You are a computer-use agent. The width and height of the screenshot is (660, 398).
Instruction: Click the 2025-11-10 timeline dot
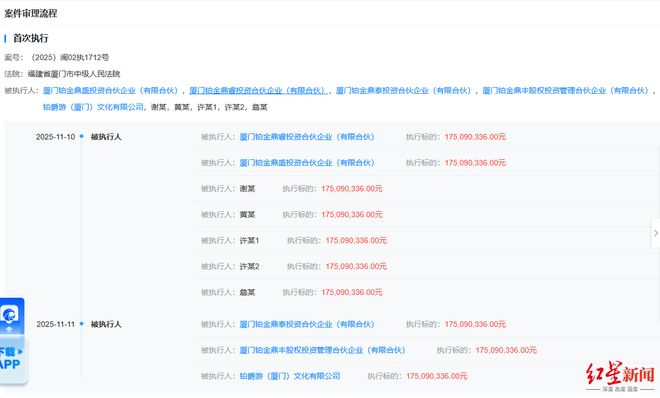click(x=82, y=136)
